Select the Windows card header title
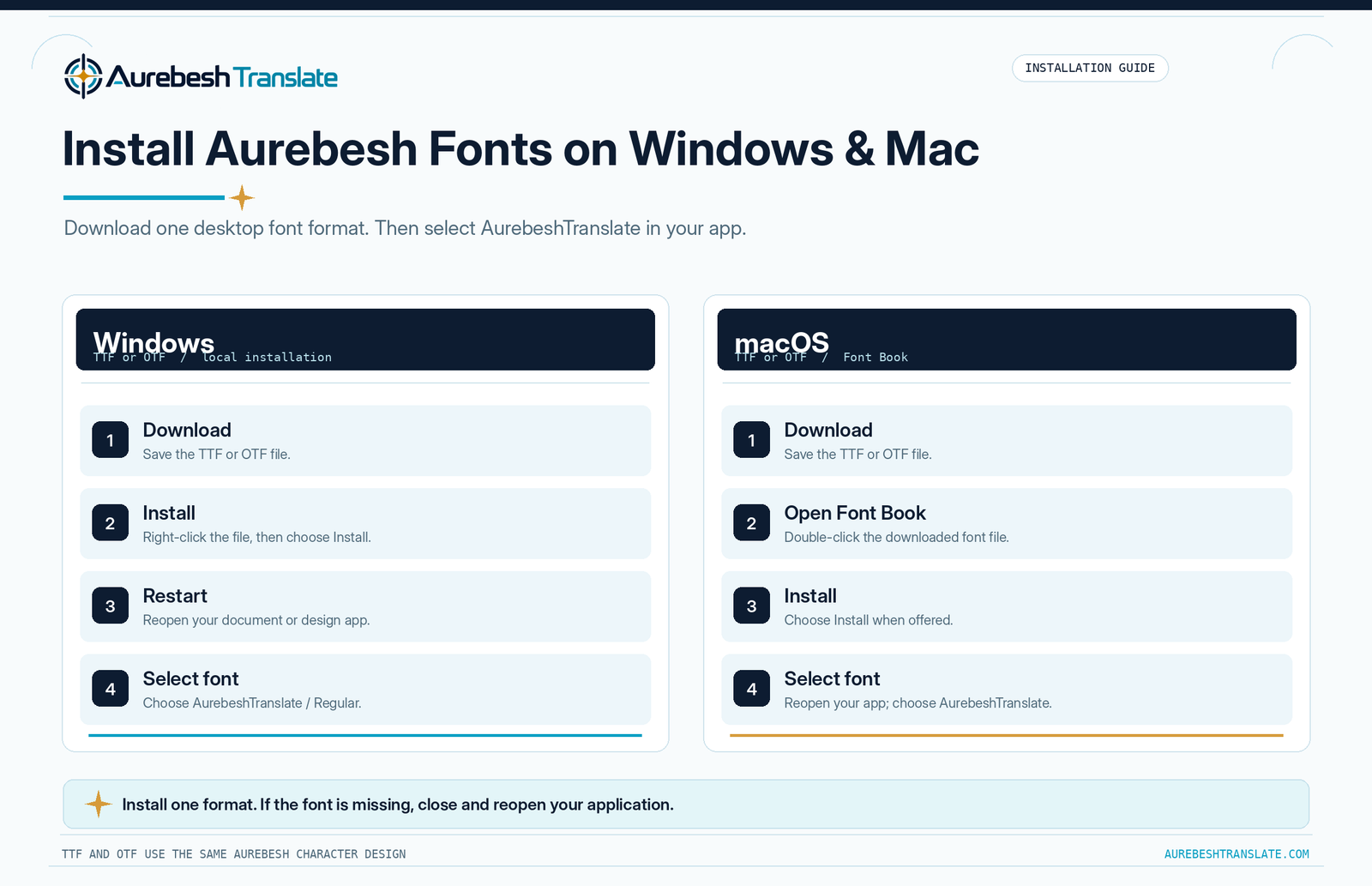The width and height of the screenshot is (1372, 886). click(153, 342)
